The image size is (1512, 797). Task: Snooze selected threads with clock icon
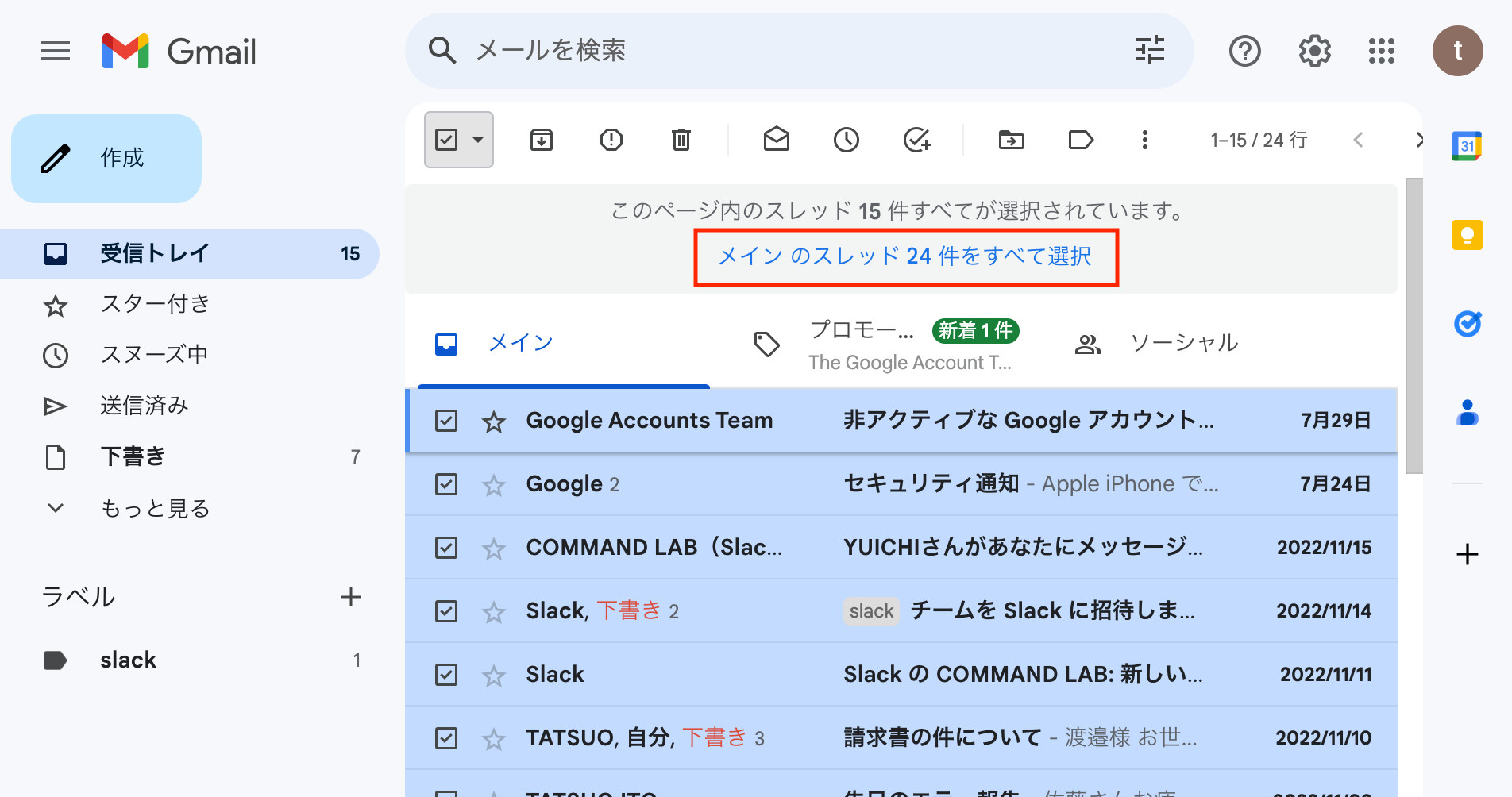coord(847,140)
